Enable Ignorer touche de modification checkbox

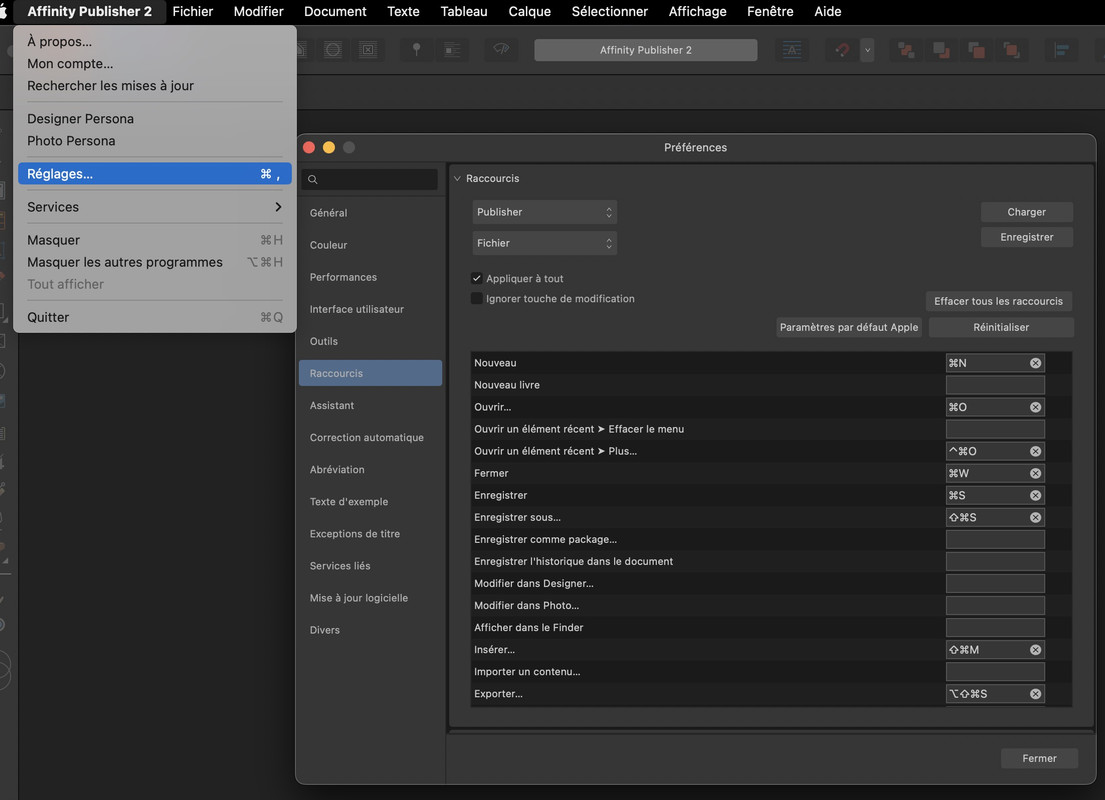tap(477, 299)
